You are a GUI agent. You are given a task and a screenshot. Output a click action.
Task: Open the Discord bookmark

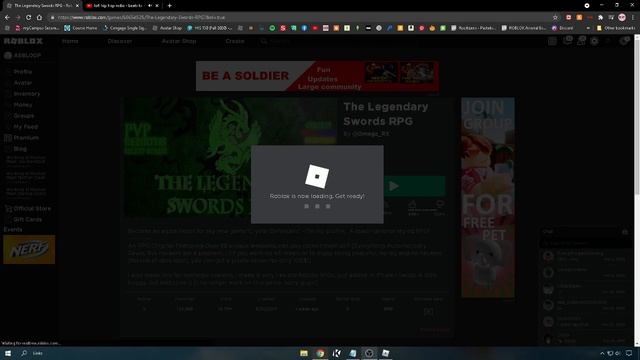click(x=562, y=28)
